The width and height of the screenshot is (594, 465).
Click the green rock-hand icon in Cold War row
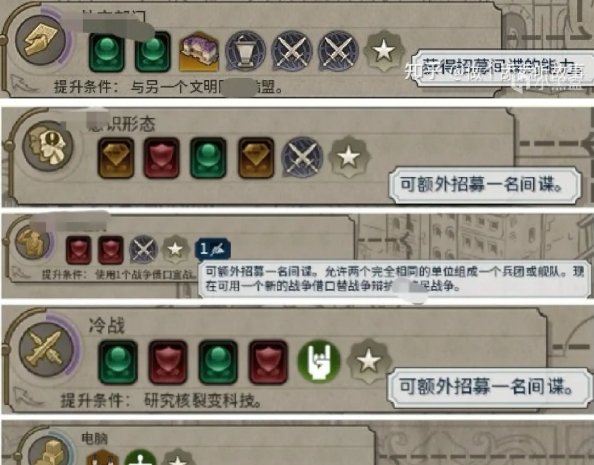pyautogui.click(x=319, y=361)
